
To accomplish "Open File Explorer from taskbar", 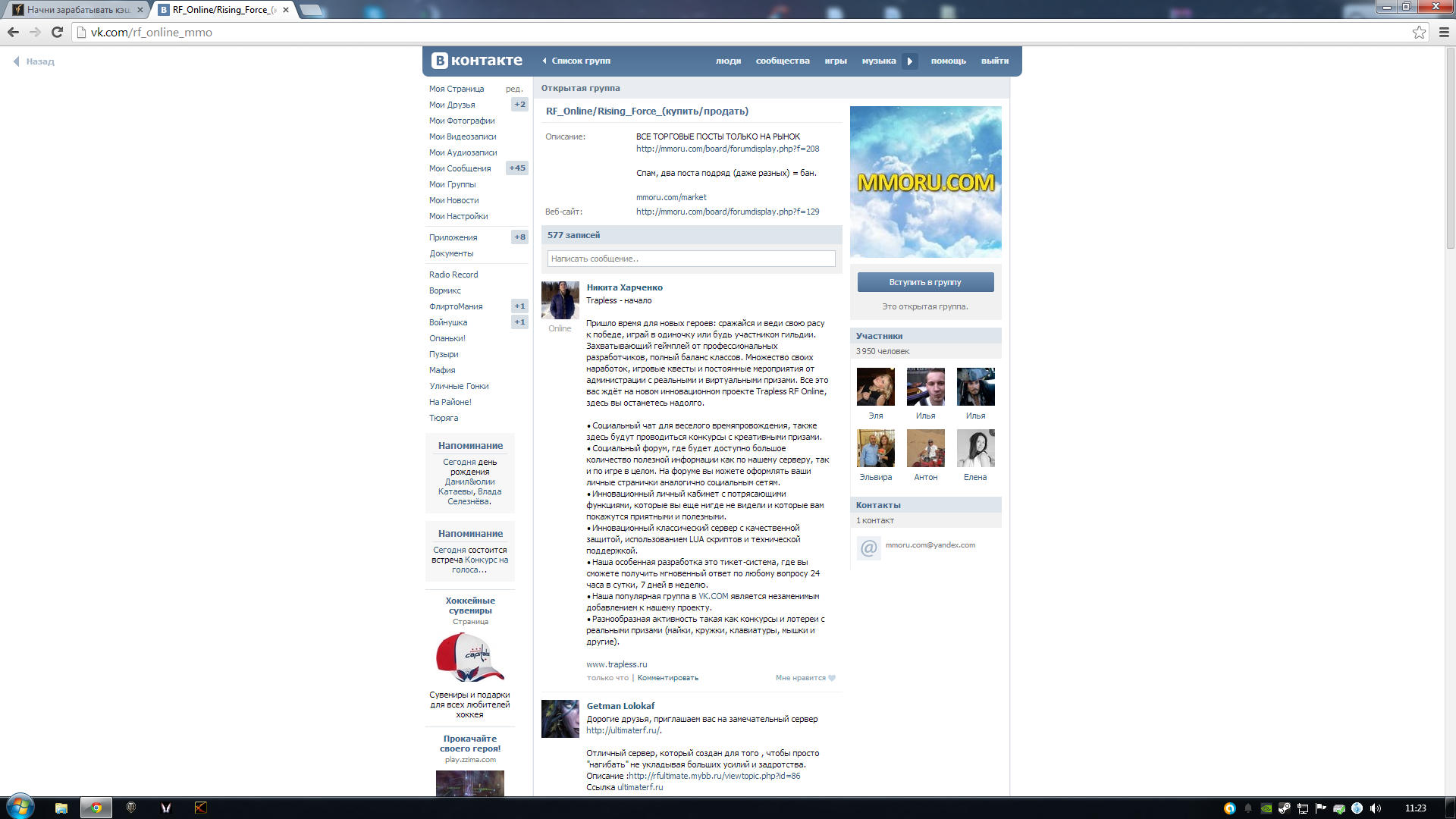I will pos(61,808).
